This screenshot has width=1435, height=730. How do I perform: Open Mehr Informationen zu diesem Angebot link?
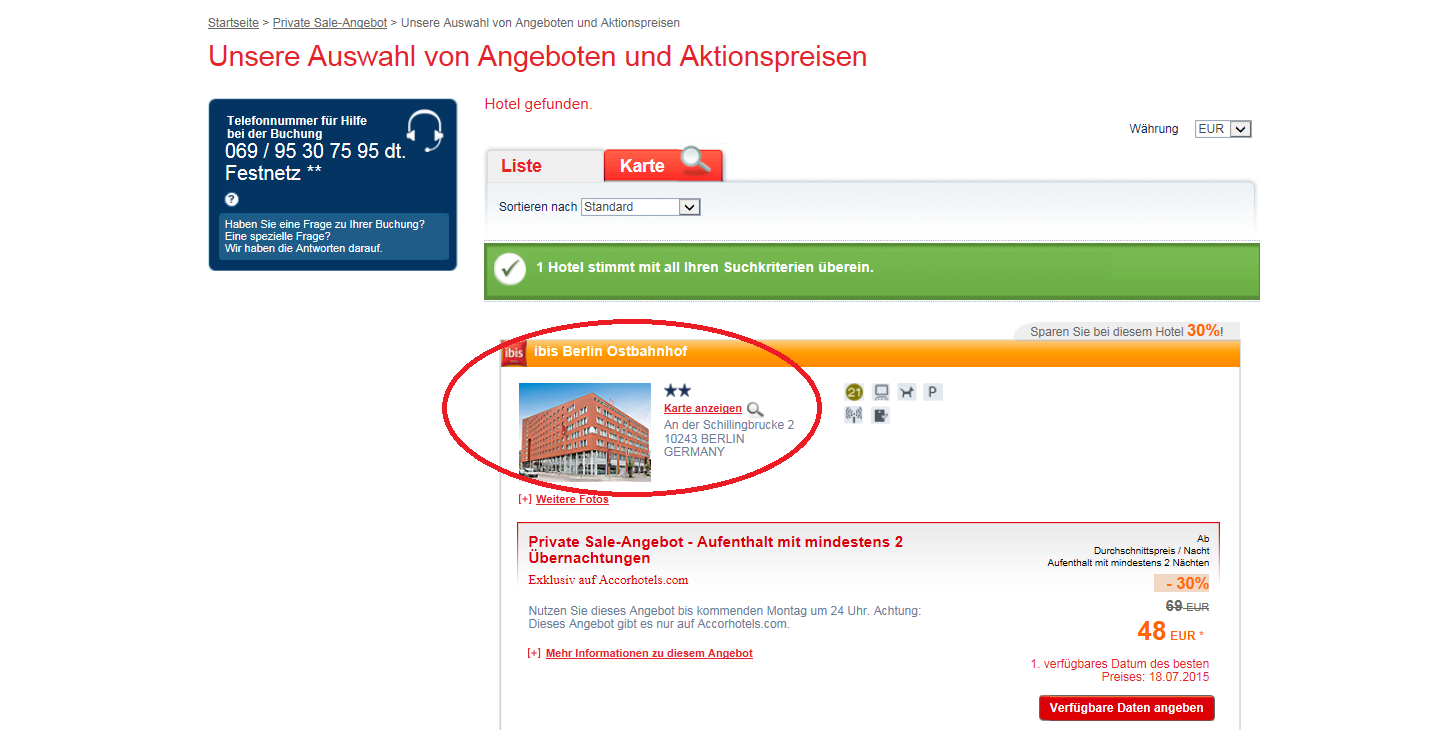tap(649, 653)
